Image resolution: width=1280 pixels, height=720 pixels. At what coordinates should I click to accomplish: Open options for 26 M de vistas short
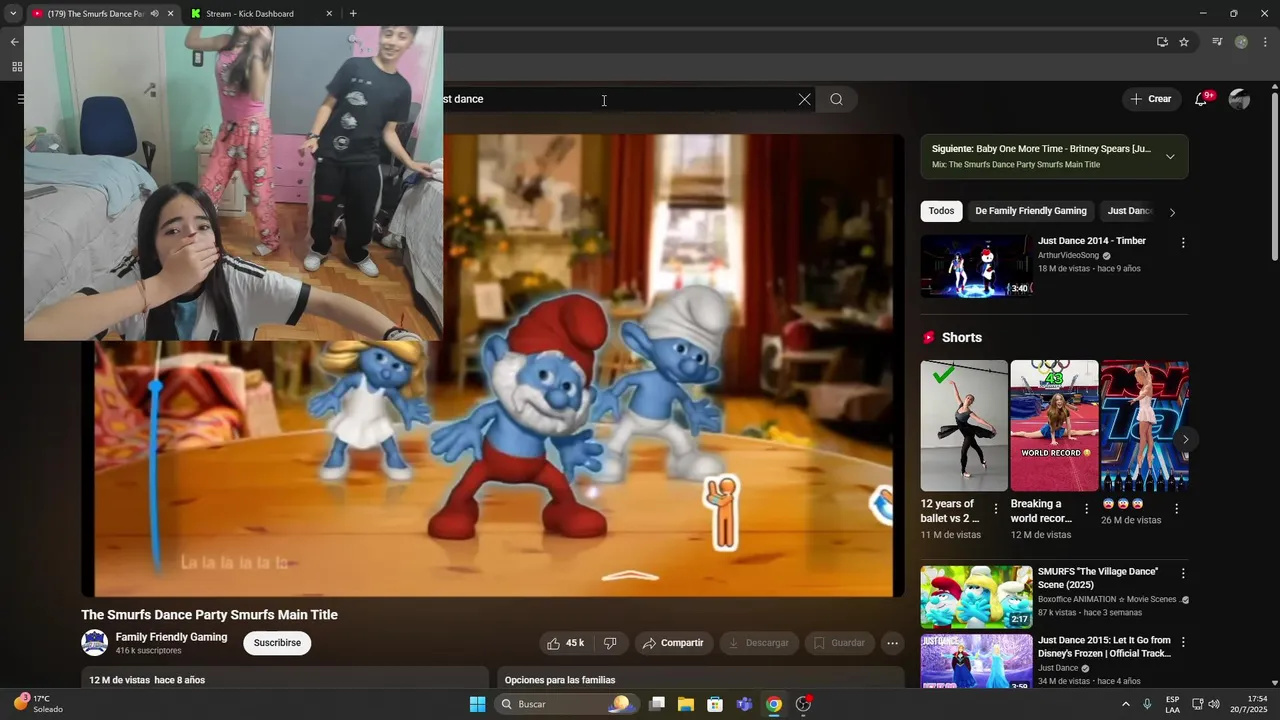pyautogui.click(x=1176, y=509)
